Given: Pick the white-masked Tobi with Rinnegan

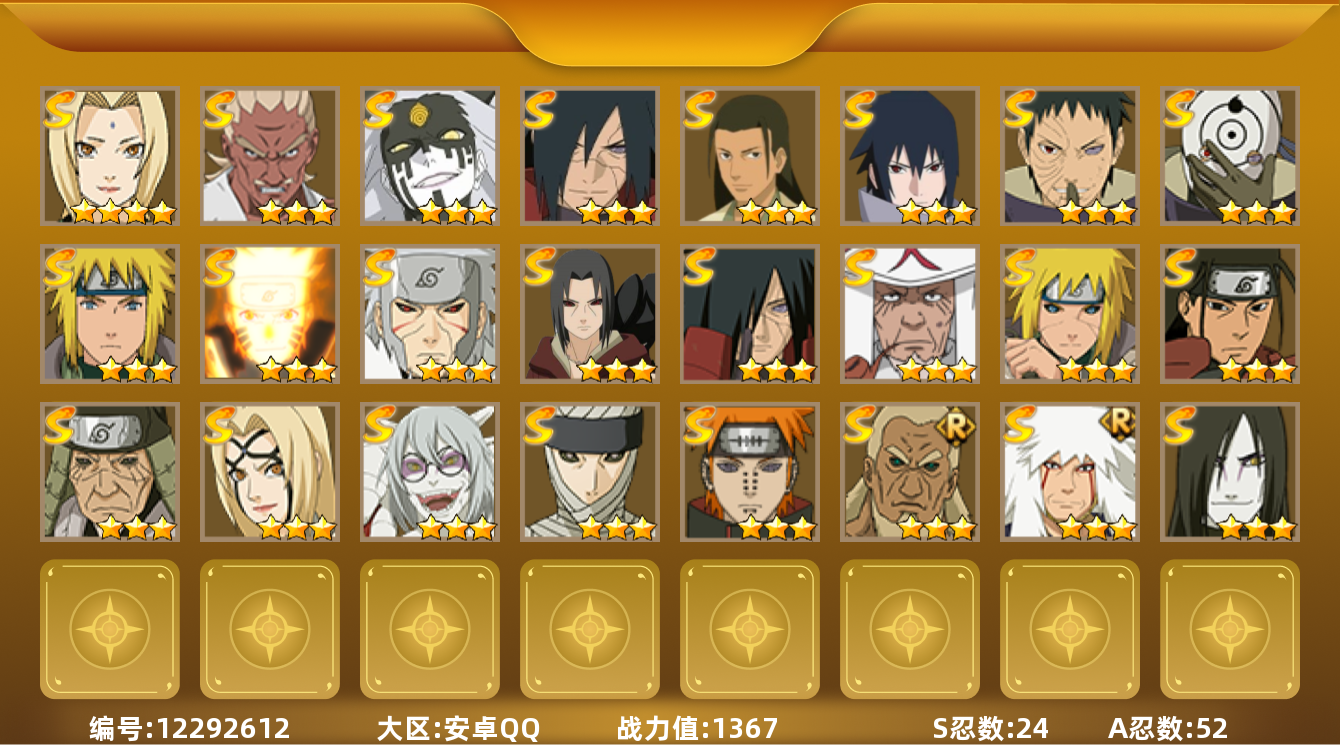Looking at the screenshot, I should pyautogui.click(x=1229, y=155).
